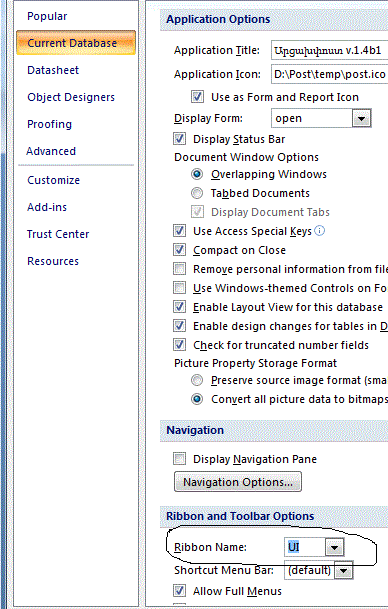Screen dimensions: 388x609
Task: Go to the Datasheet options category
Action: (x=53, y=70)
